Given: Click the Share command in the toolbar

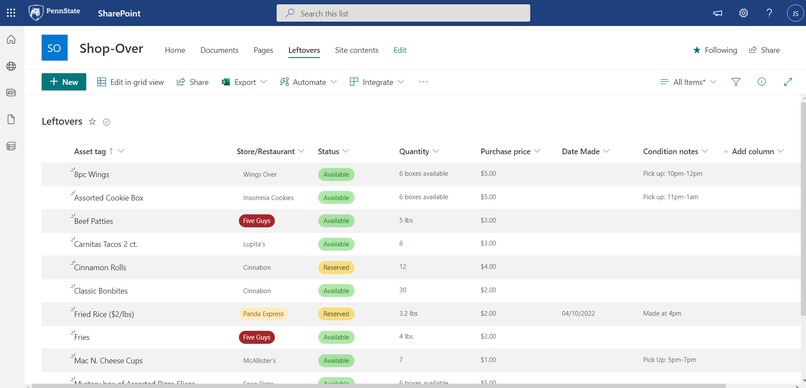Looking at the screenshot, I should 193,82.
